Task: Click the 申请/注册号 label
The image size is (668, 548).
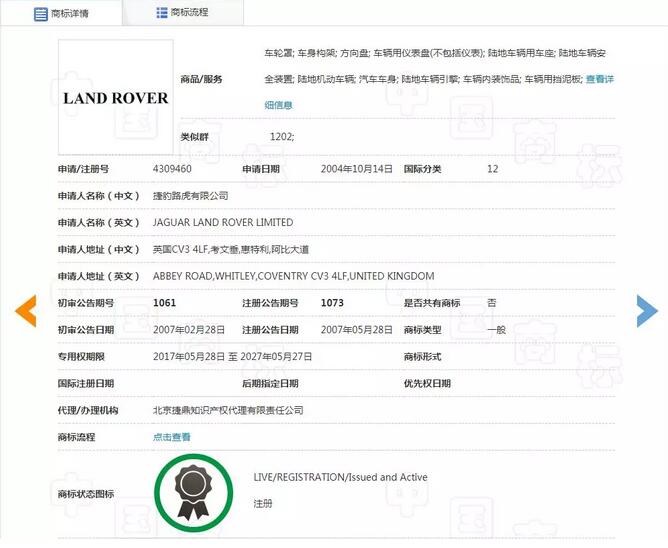Action: [x=84, y=169]
